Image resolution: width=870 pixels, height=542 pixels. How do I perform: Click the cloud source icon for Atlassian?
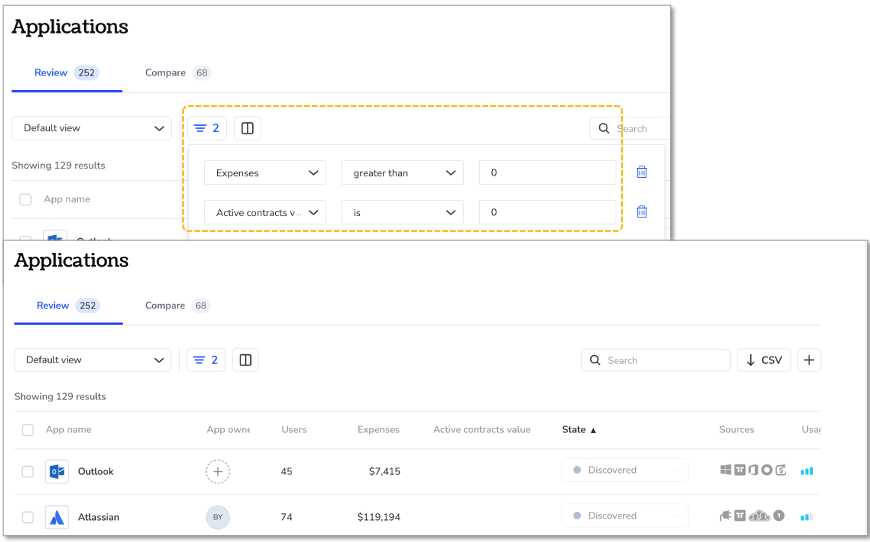point(760,516)
